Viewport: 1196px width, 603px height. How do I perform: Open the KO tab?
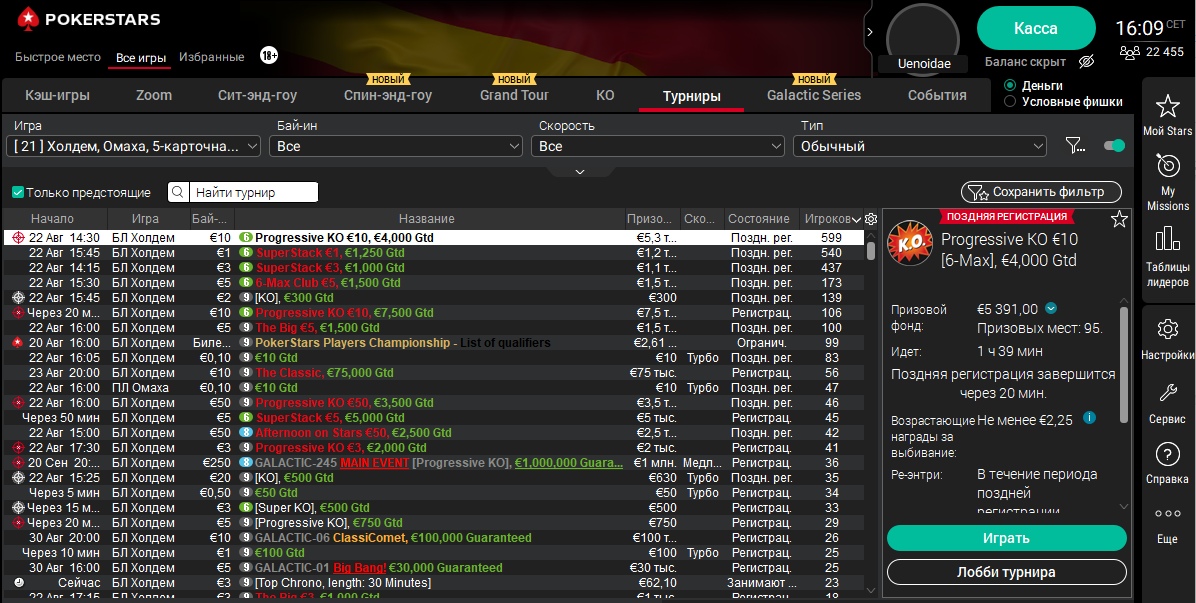[605, 95]
